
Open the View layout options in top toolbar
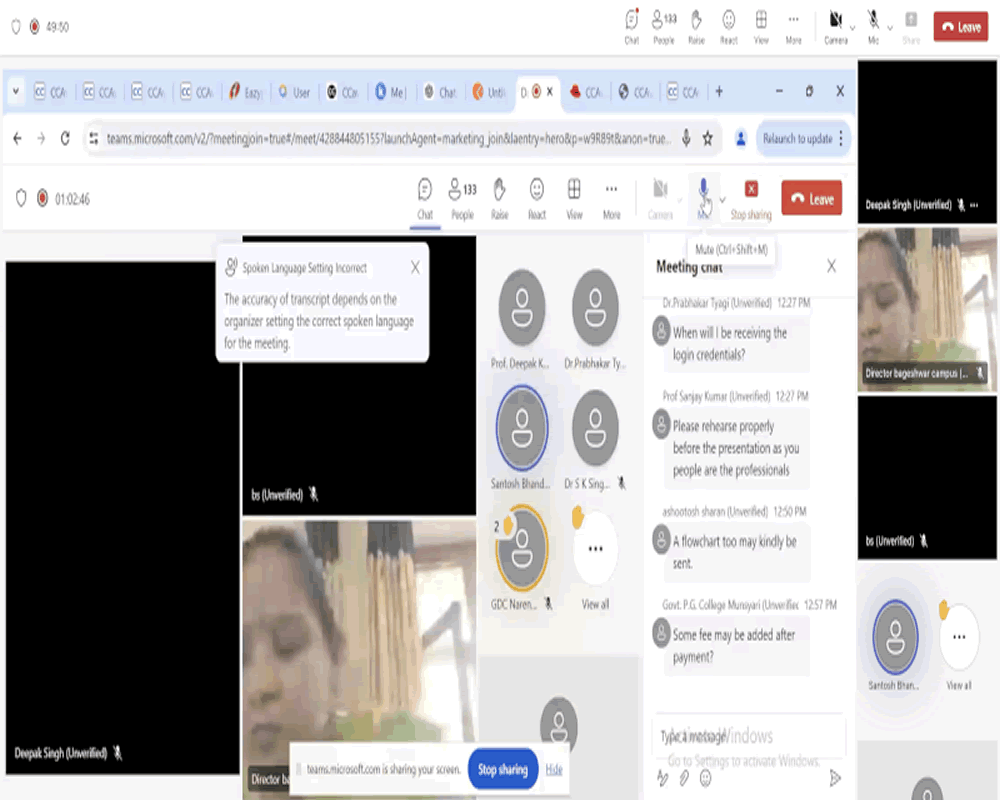coord(761,25)
